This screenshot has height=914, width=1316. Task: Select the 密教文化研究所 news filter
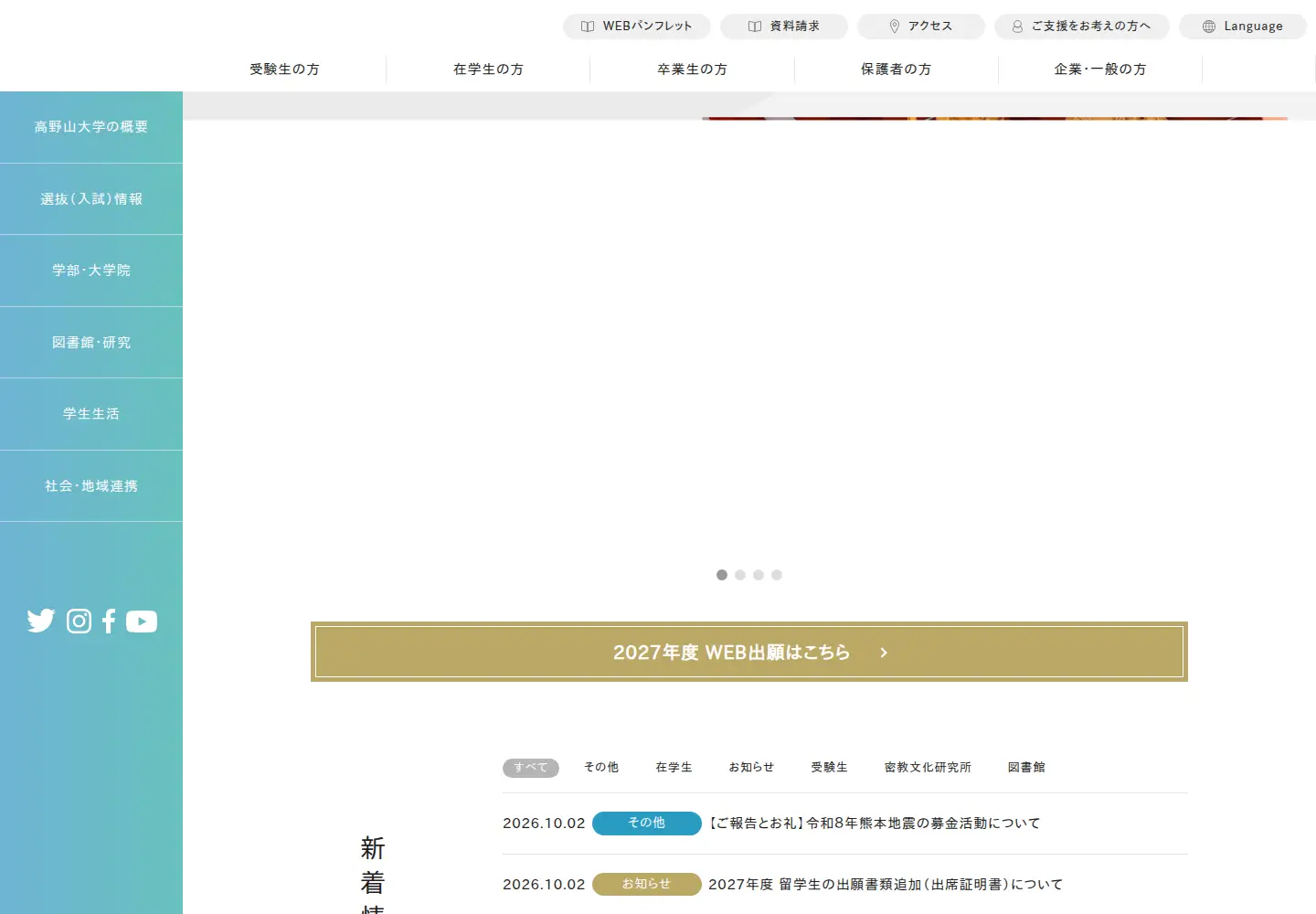928,768
